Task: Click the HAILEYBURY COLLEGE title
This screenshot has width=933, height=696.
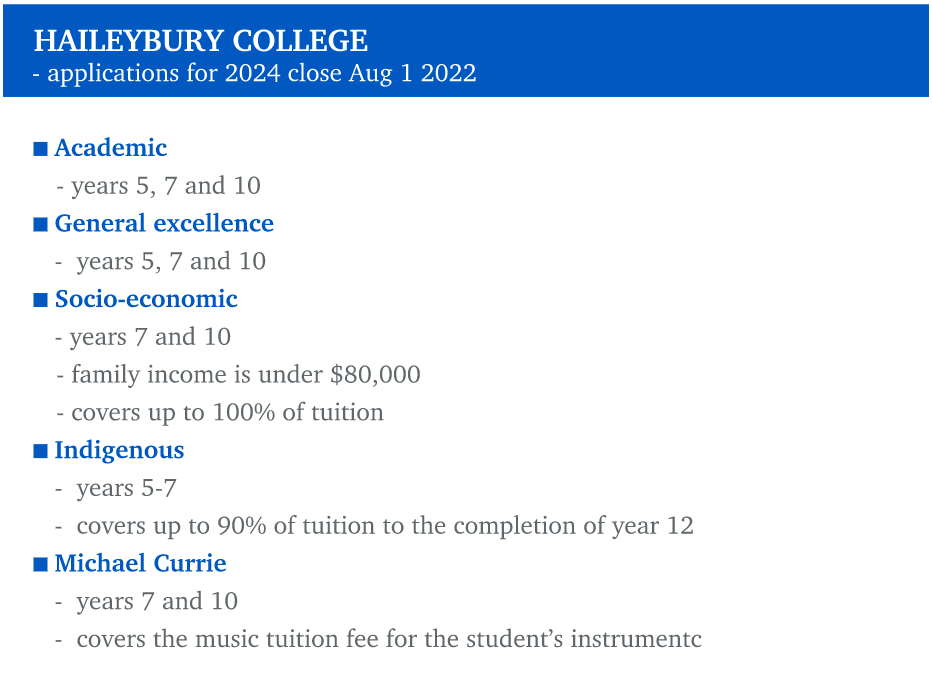Action: [201, 41]
